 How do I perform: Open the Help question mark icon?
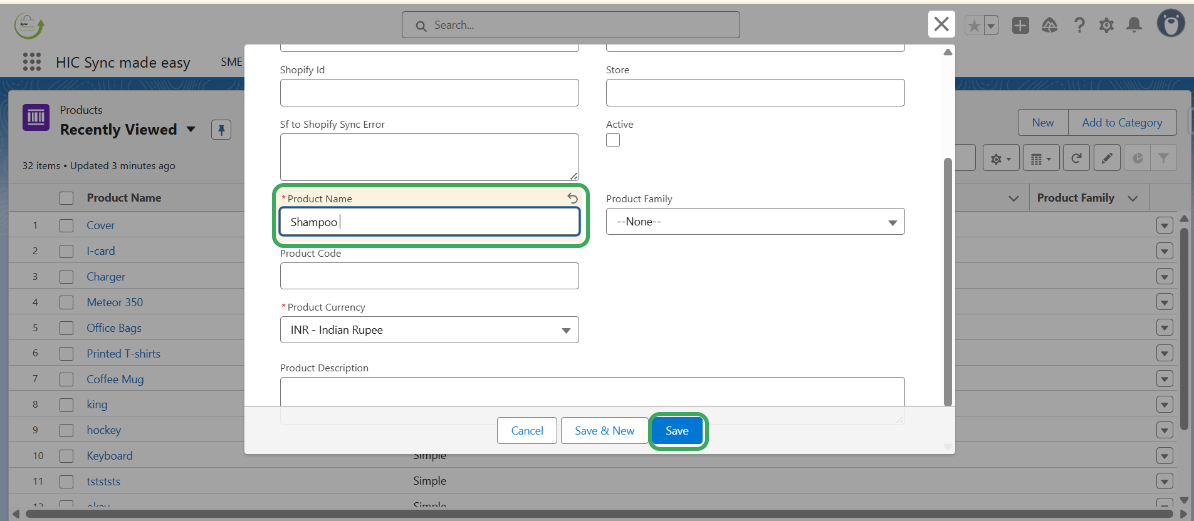1079,26
